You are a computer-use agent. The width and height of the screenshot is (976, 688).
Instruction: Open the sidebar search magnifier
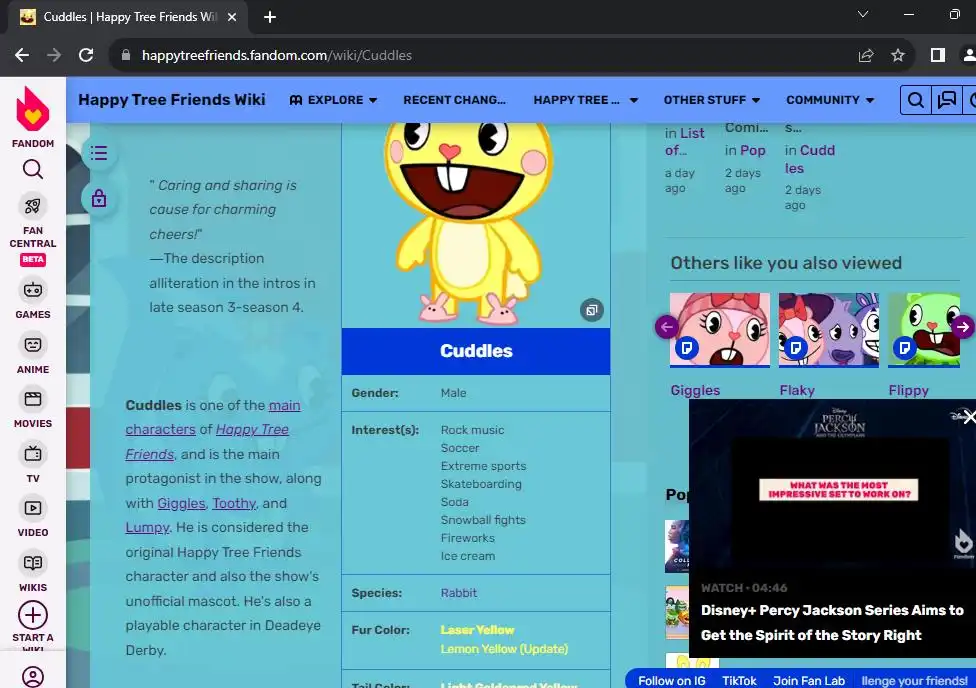point(32,169)
